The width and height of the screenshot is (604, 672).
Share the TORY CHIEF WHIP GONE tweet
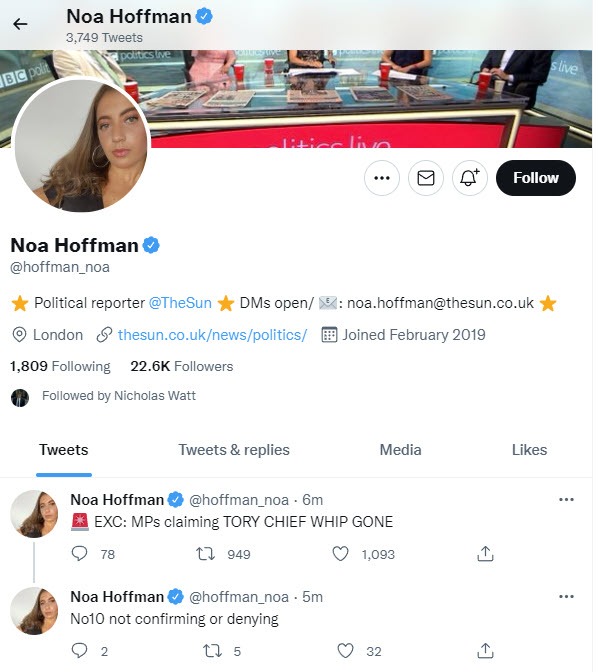[x=486, y=553]
